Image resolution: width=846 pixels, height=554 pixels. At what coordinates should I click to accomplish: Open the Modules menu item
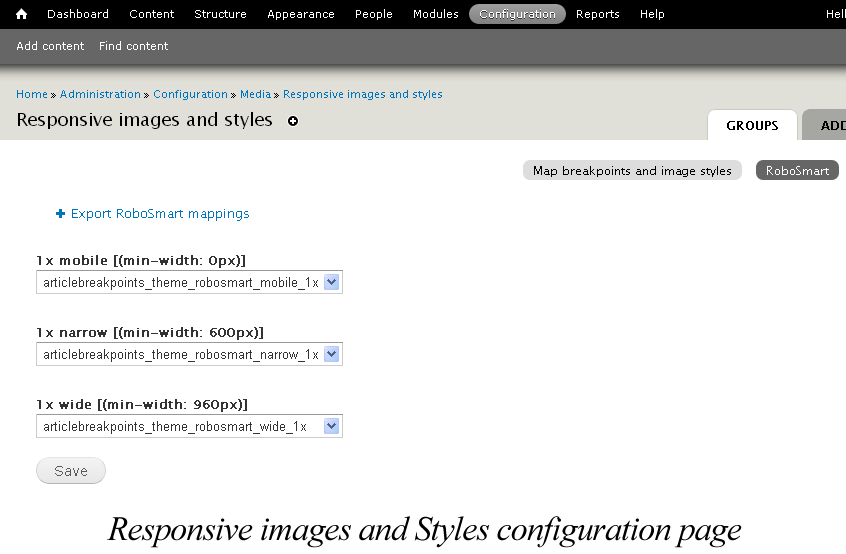435,14
